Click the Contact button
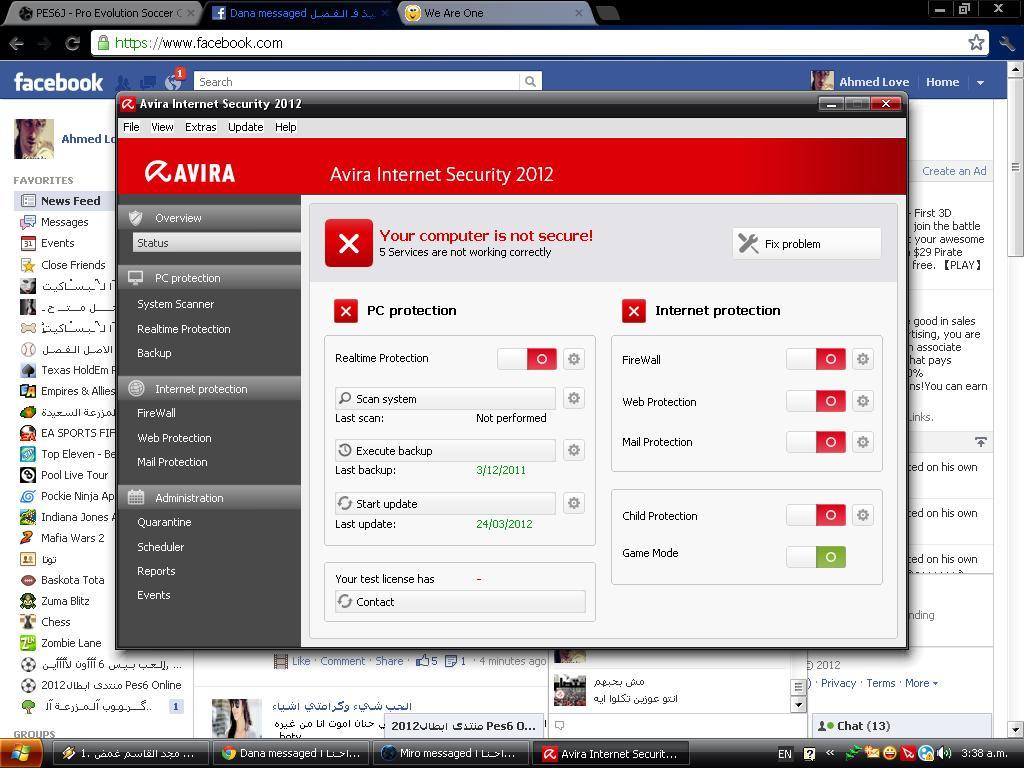The height and width of the screenshot is (768, 1024). (460, 601)
